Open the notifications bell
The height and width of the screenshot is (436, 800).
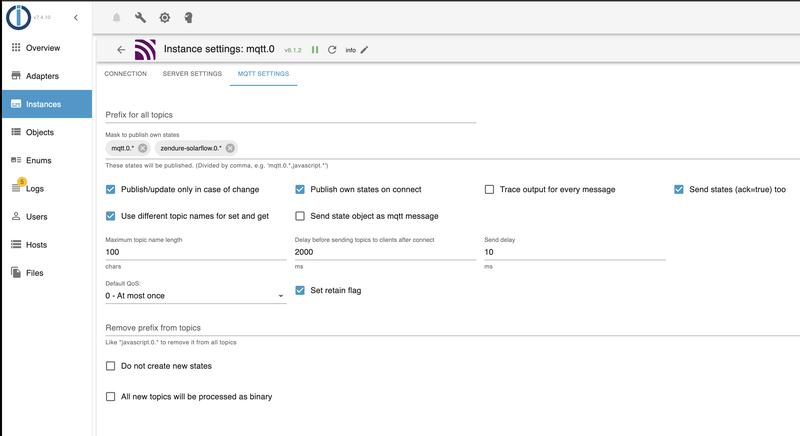[116, 18]
